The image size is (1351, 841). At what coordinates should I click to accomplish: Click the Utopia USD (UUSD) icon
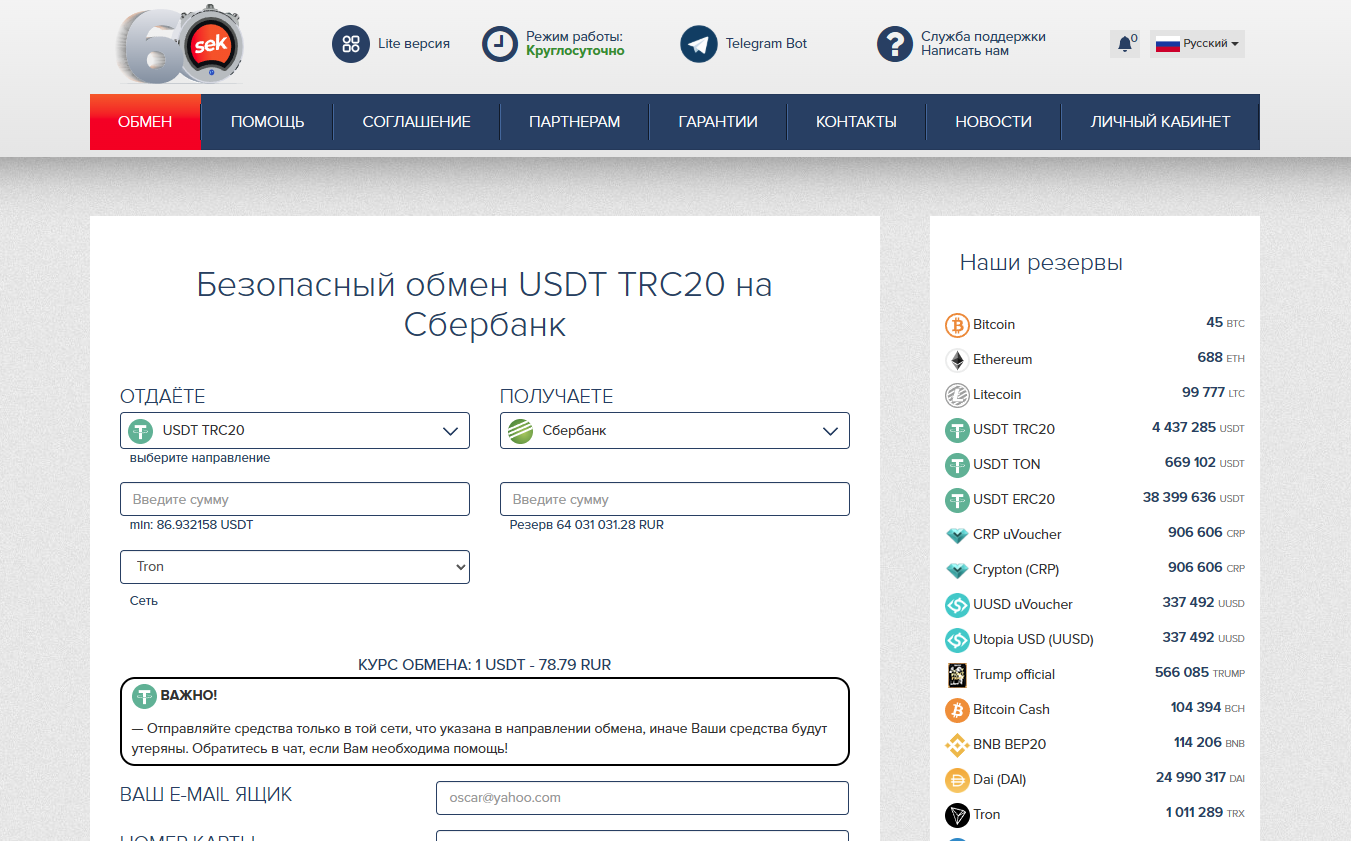coord(957,640)
